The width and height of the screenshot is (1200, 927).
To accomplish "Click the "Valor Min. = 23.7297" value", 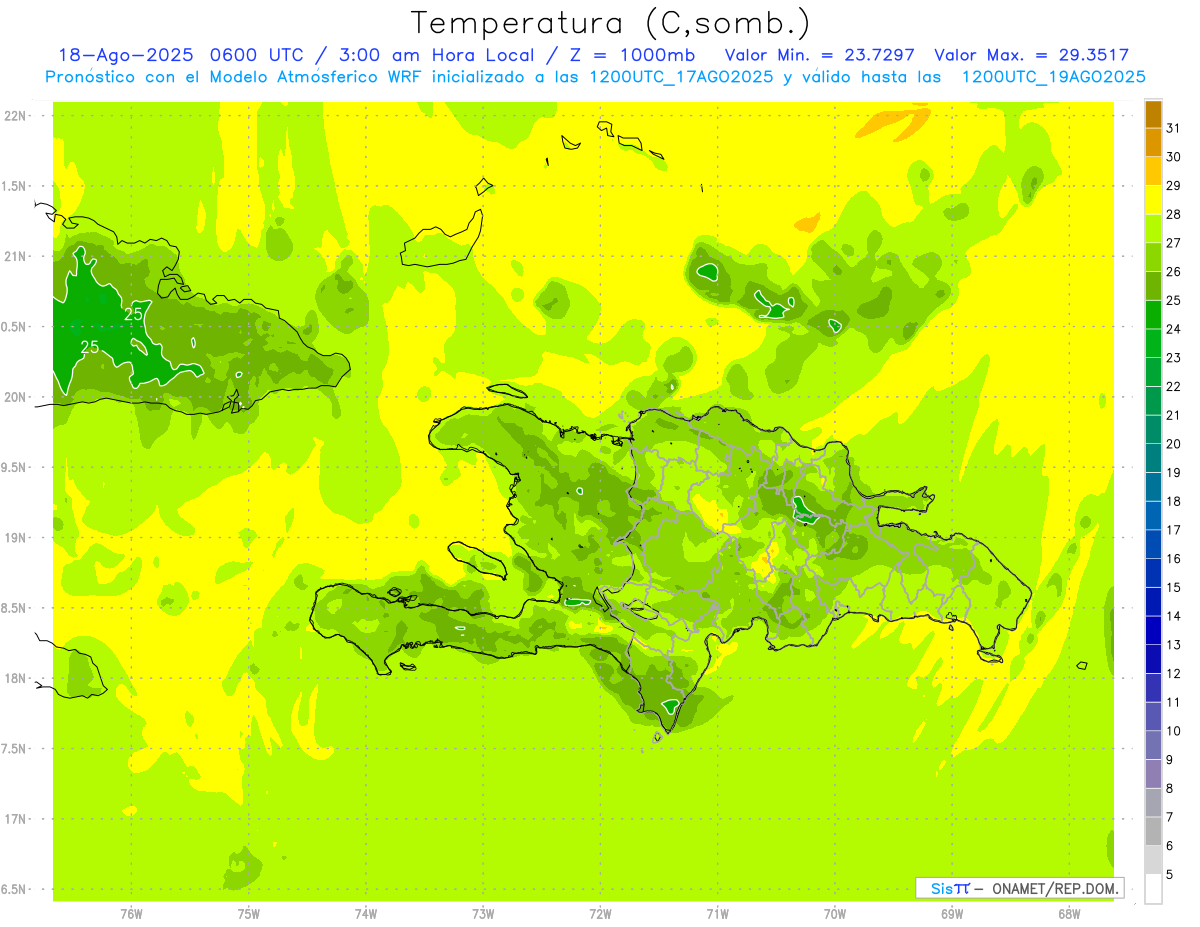I will pyautogui.click(x=819, y=55).
